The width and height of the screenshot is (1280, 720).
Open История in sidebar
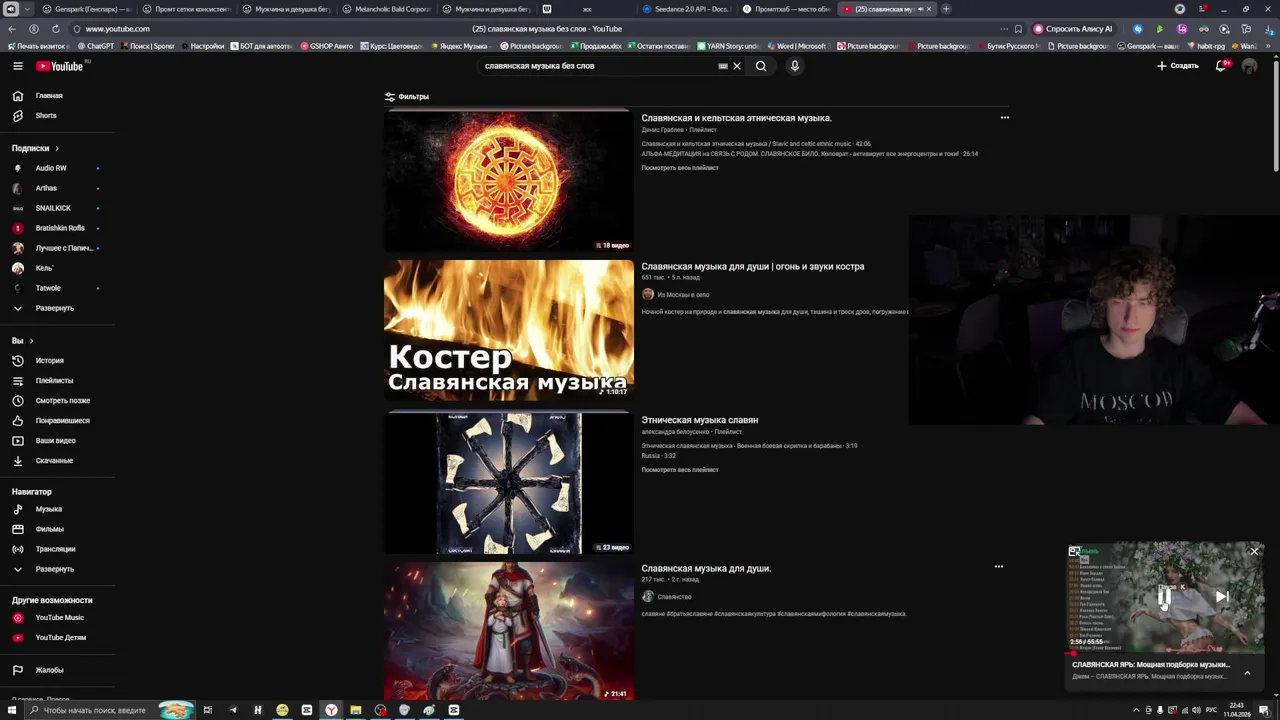(x=50, y=361)
